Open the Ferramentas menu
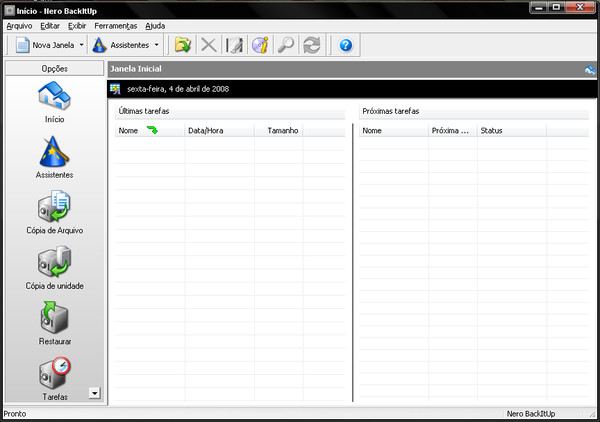The height and width of the screenshot is (422, 600). (116, 26)
